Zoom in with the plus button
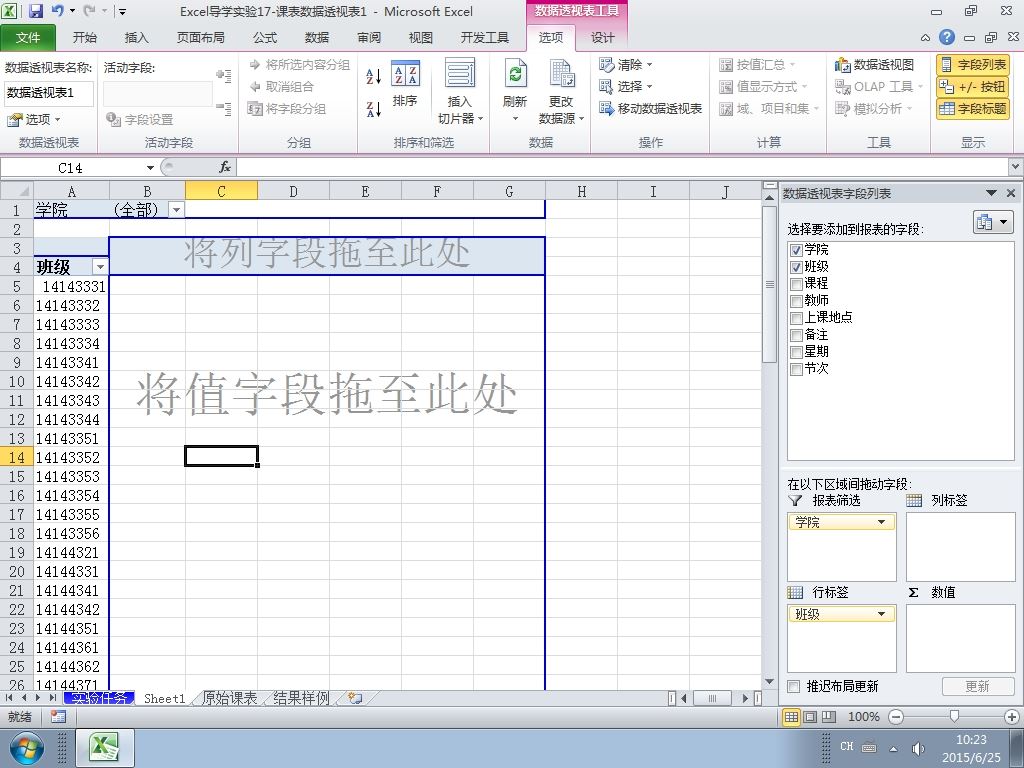1024x768 pixels. [1011, 716]
